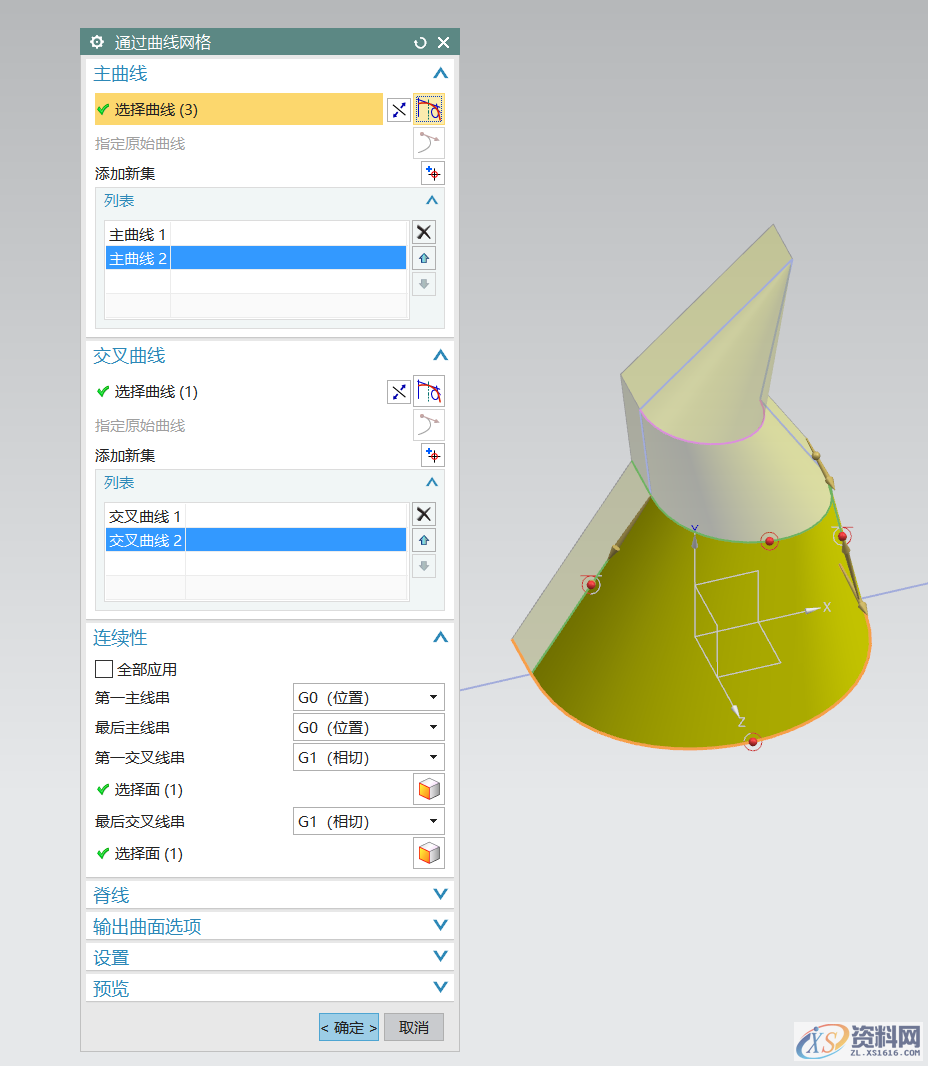Click 添加新集 icon under 交叉曲线
This screenshot has height=1066, width=928.
click(x=432, y=455)
